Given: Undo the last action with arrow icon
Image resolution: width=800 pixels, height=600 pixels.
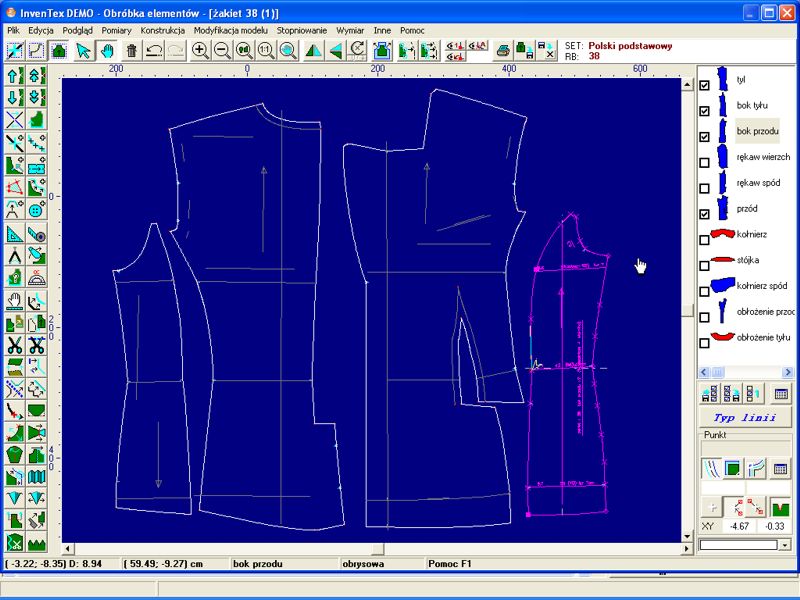Looking at the screenshot, I should coord(154,51).
